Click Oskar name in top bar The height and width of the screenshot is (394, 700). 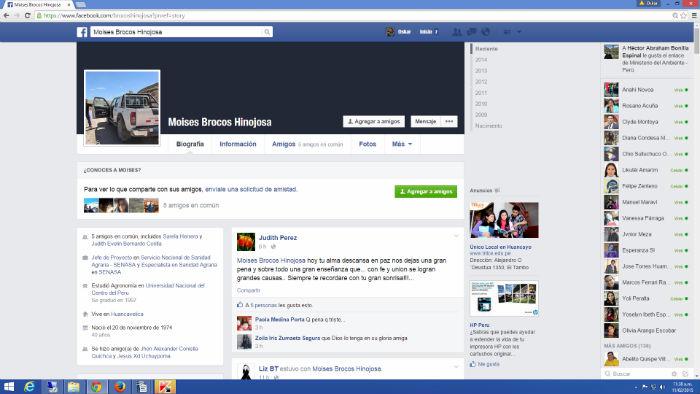pos(404,32)
